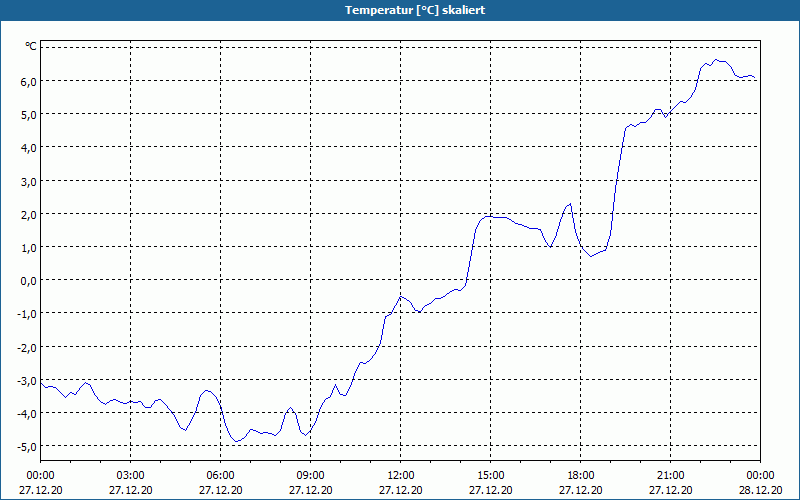
Task: Click the curve's highest peak after 21:00
Action: pos(716,60)
